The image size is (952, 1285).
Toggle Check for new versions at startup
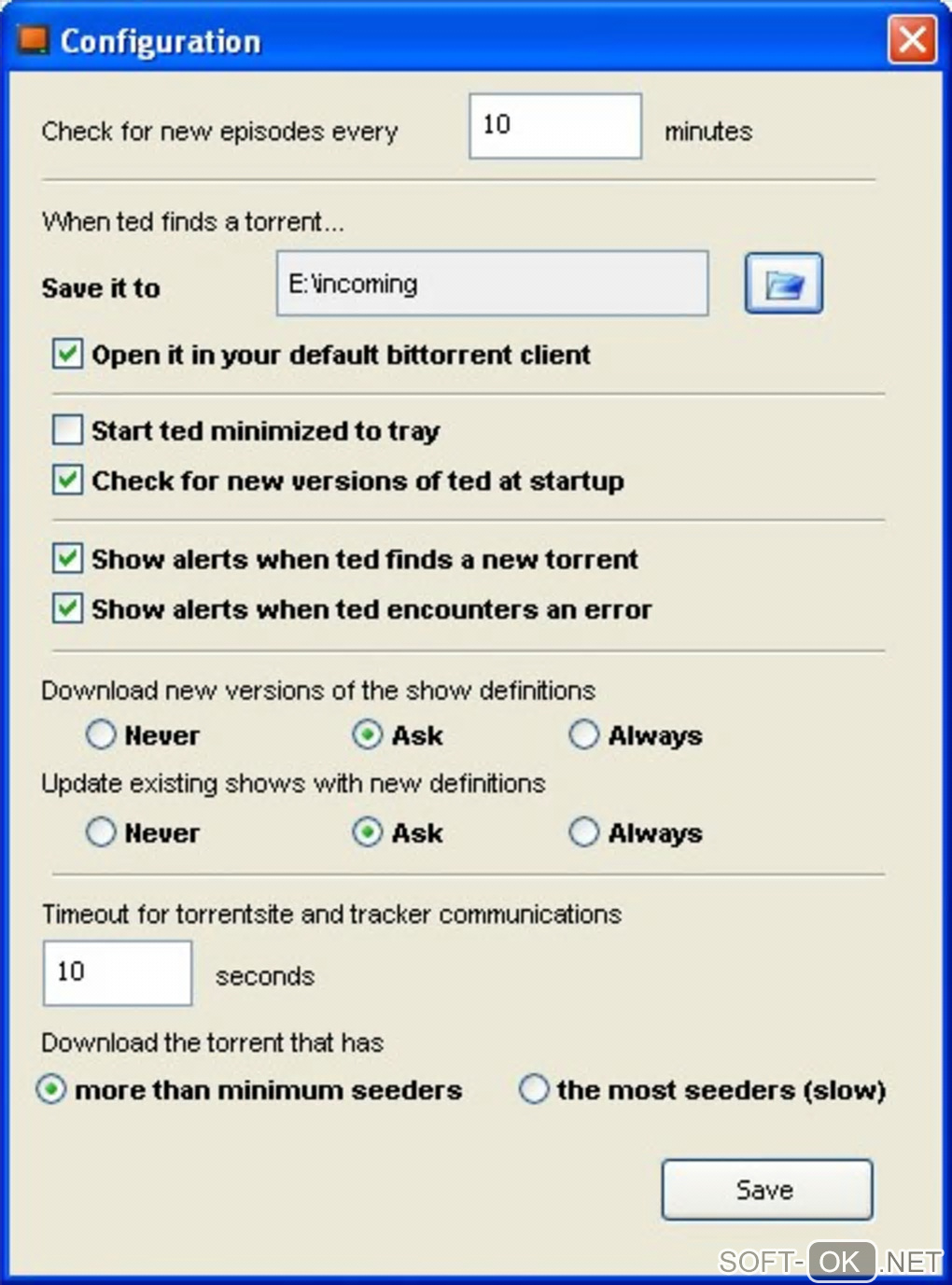click(67, 481)
